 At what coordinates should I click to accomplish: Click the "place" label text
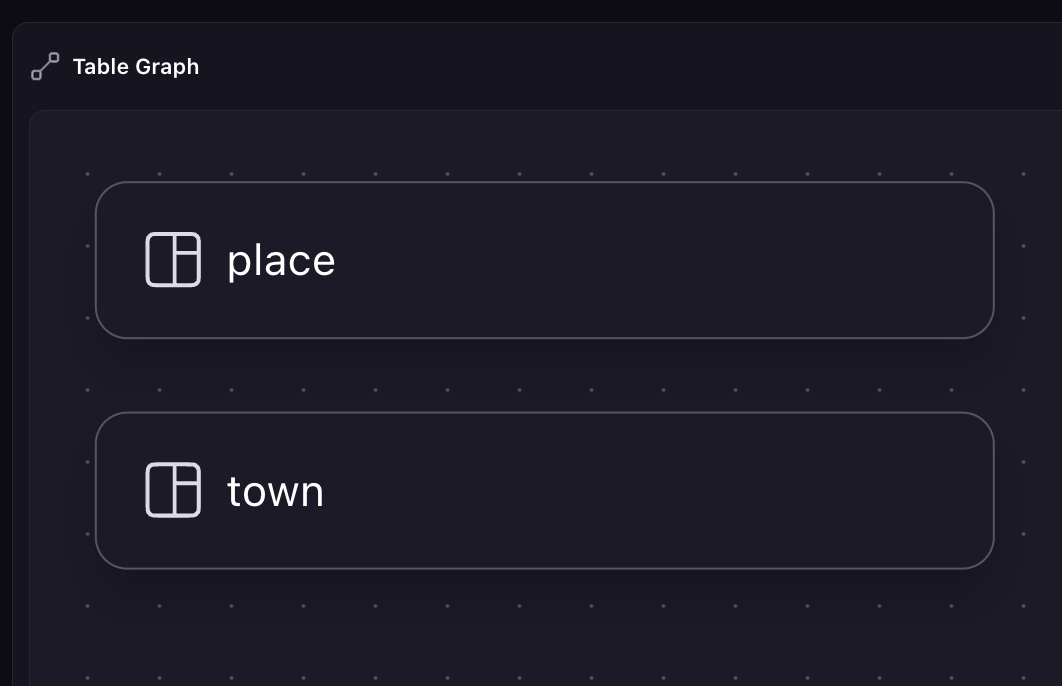pyautogui.click(x=281, y=261)
